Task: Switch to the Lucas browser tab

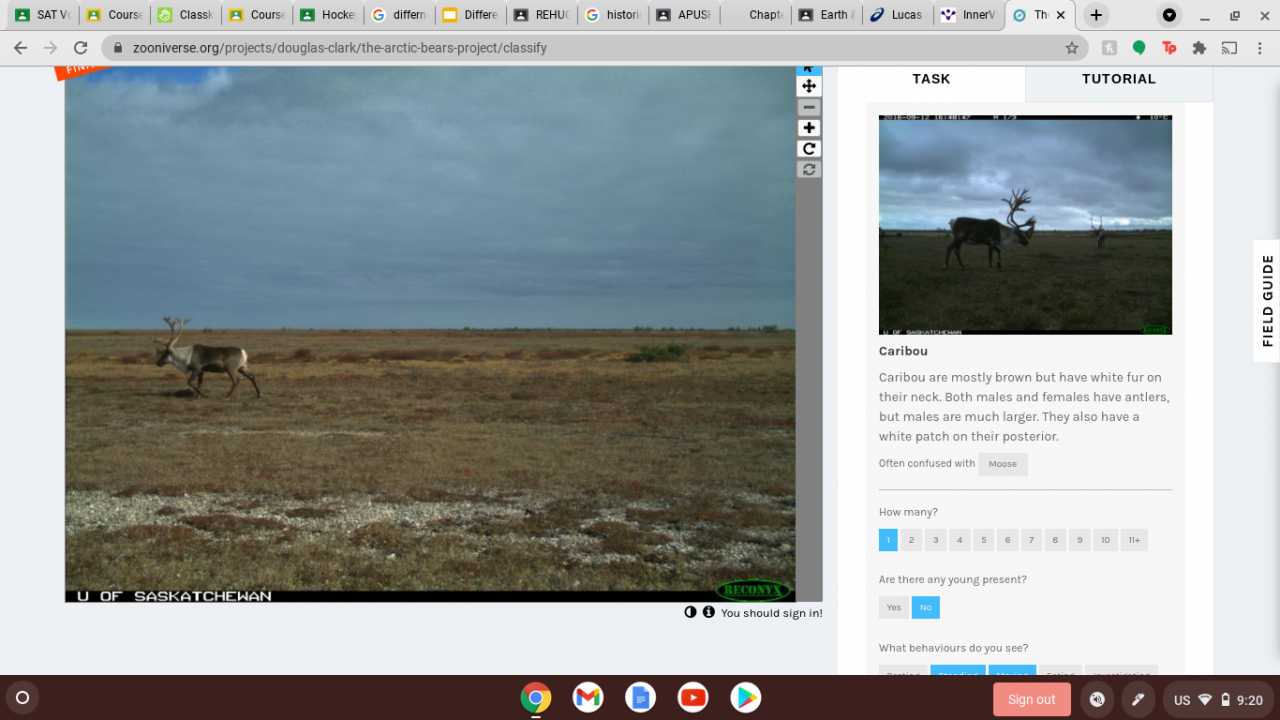Action: (897, 15)
